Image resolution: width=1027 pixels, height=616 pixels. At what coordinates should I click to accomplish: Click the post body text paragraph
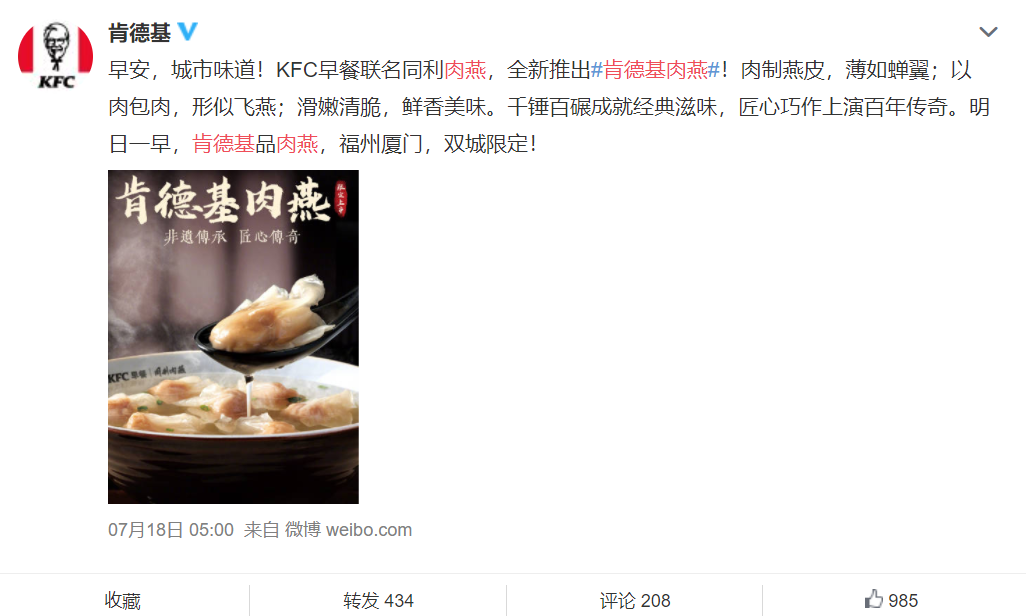coord(550,107)
